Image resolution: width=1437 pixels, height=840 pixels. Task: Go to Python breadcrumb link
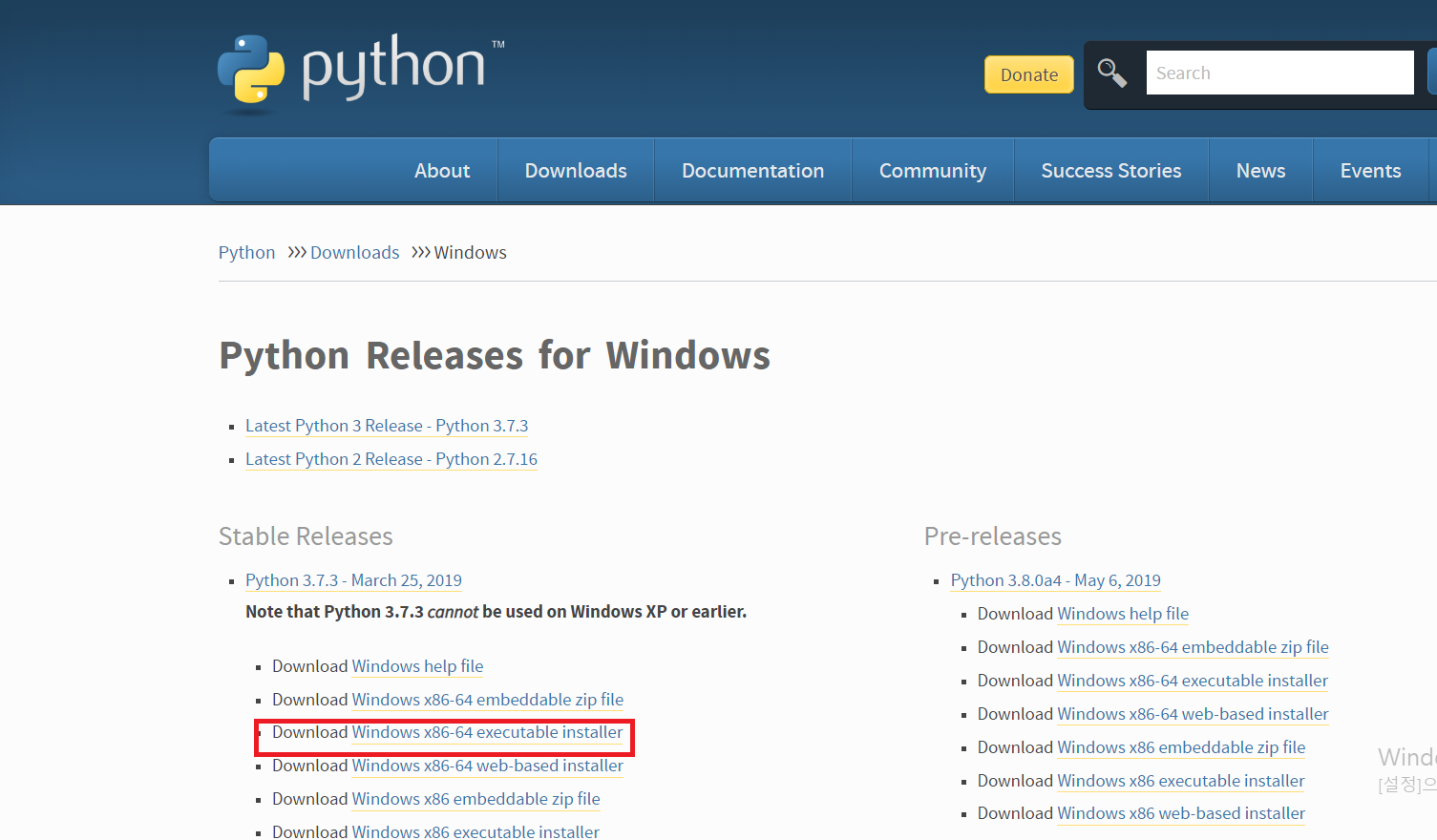click(246, 252)
